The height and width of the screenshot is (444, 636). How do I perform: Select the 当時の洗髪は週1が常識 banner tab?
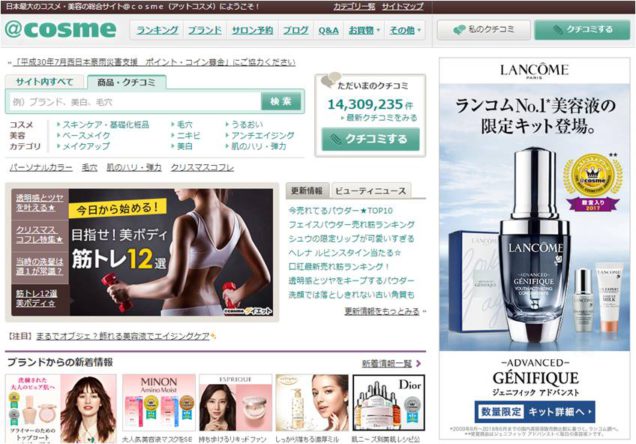pyautogui.click(x=40, y=266)
